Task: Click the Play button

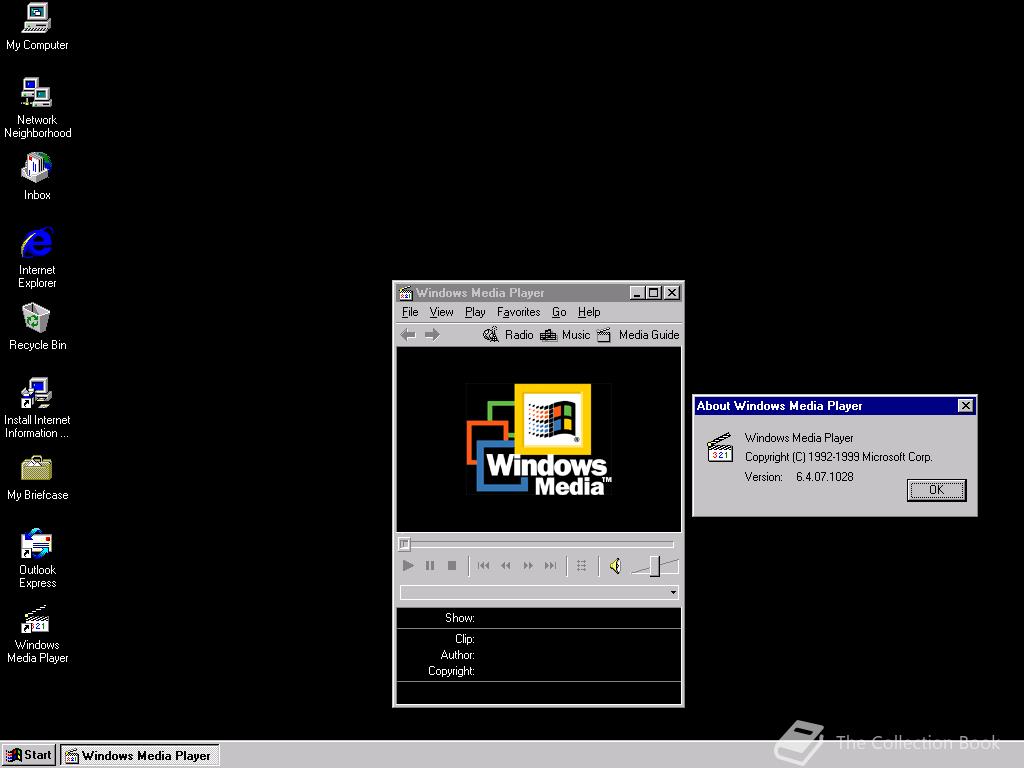Action: click(408, 566)
